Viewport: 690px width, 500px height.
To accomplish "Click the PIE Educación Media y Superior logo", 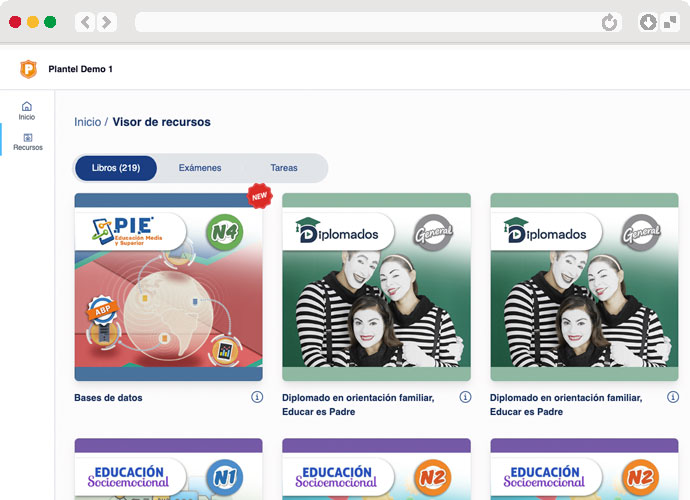I will point(128,231).
